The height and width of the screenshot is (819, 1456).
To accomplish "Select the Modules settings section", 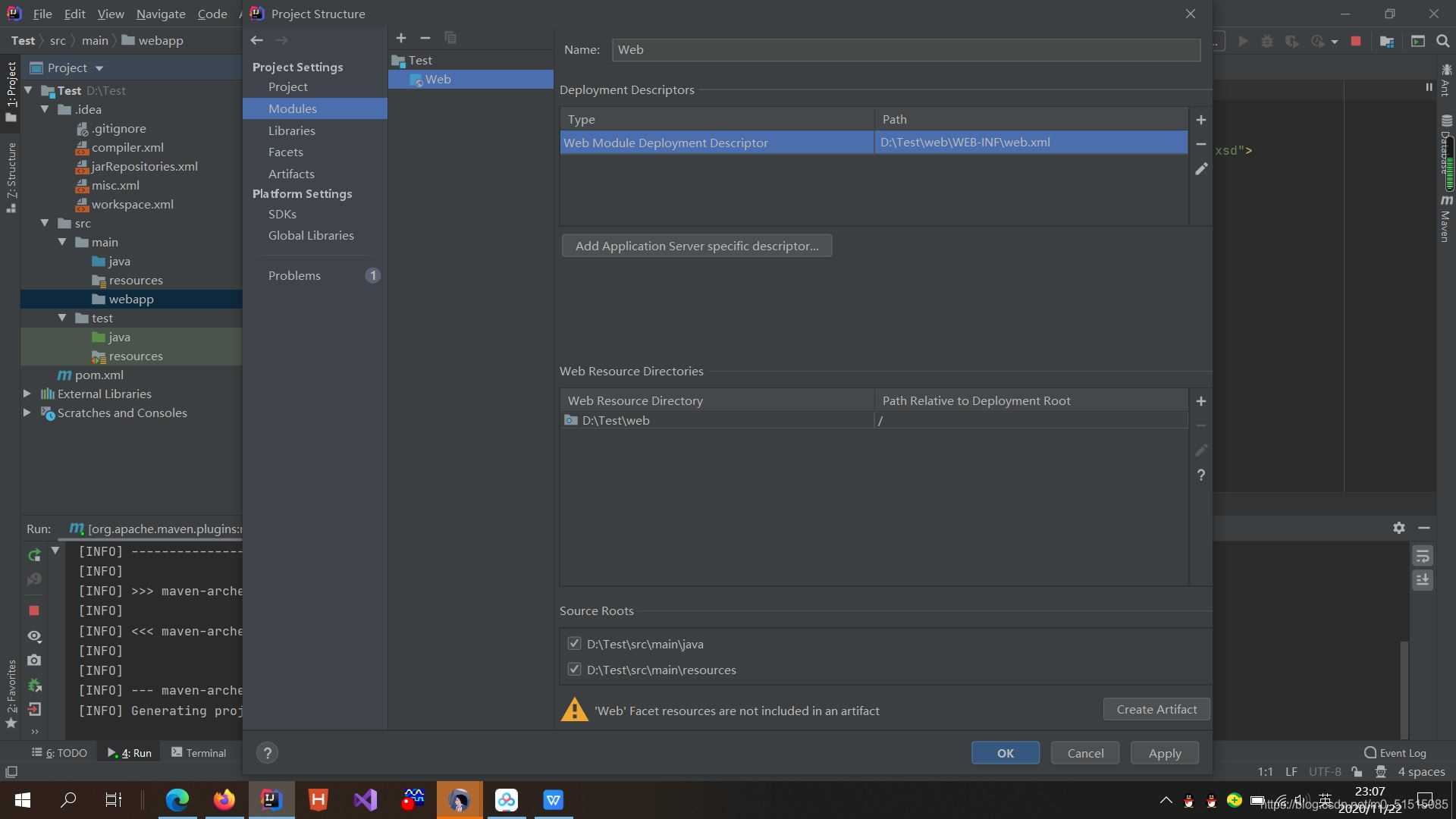I will [x=292, y=108].
